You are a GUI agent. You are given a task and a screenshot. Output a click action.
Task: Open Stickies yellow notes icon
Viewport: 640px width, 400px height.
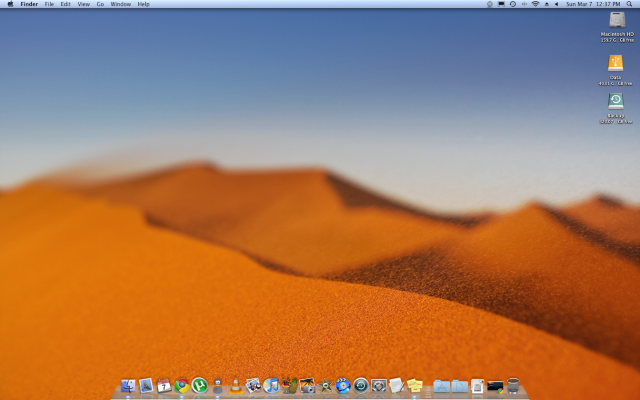[415, 386]
